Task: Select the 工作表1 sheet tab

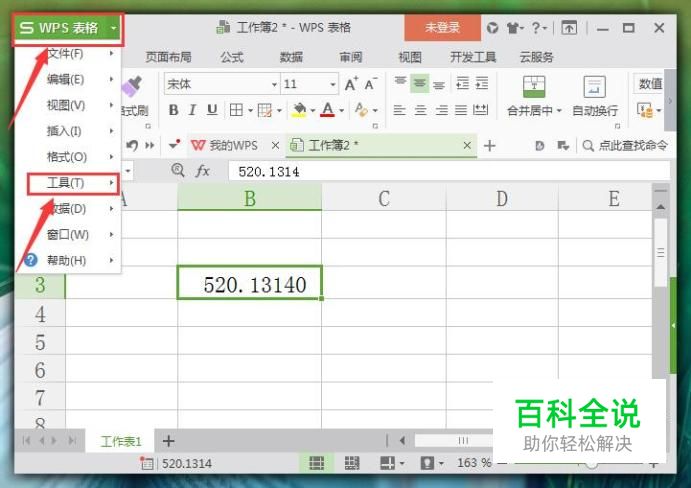Action: tap(121, 441)
